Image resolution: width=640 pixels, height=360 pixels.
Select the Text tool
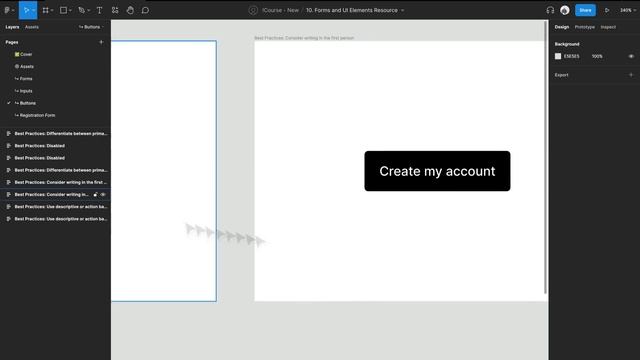click(x=99, y=10)
